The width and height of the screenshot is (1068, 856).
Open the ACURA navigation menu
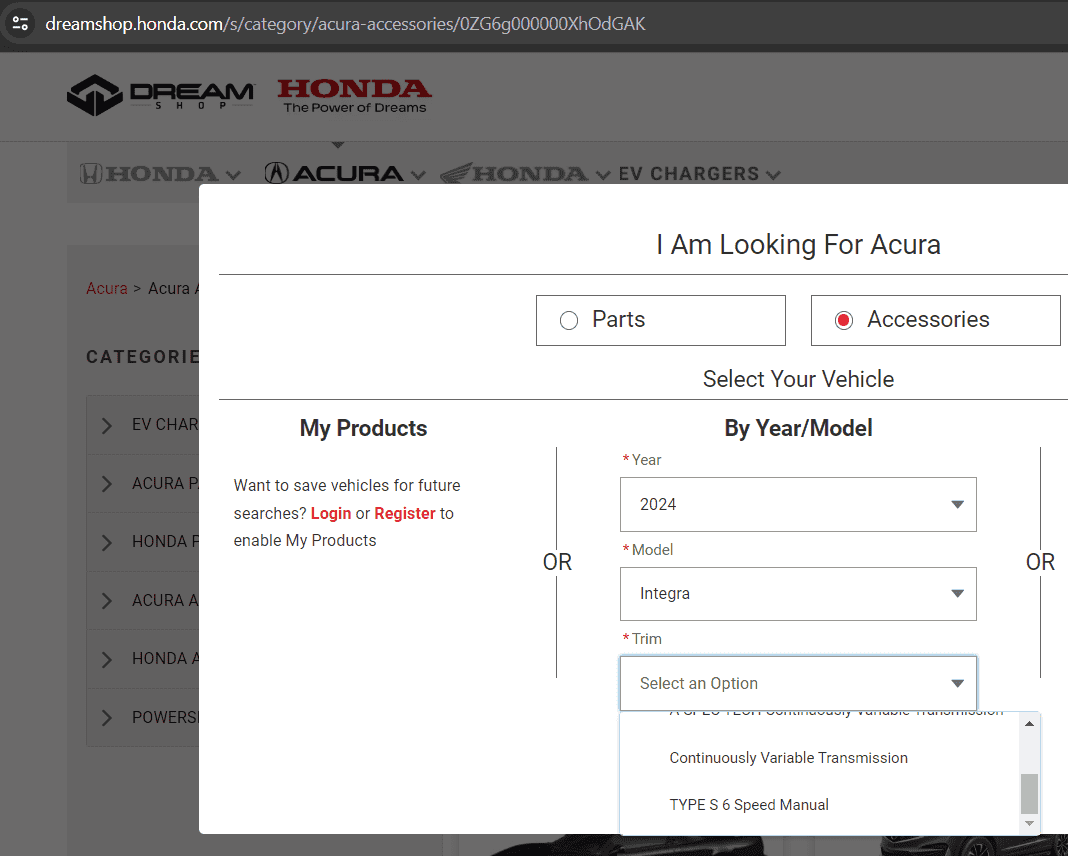345,172
